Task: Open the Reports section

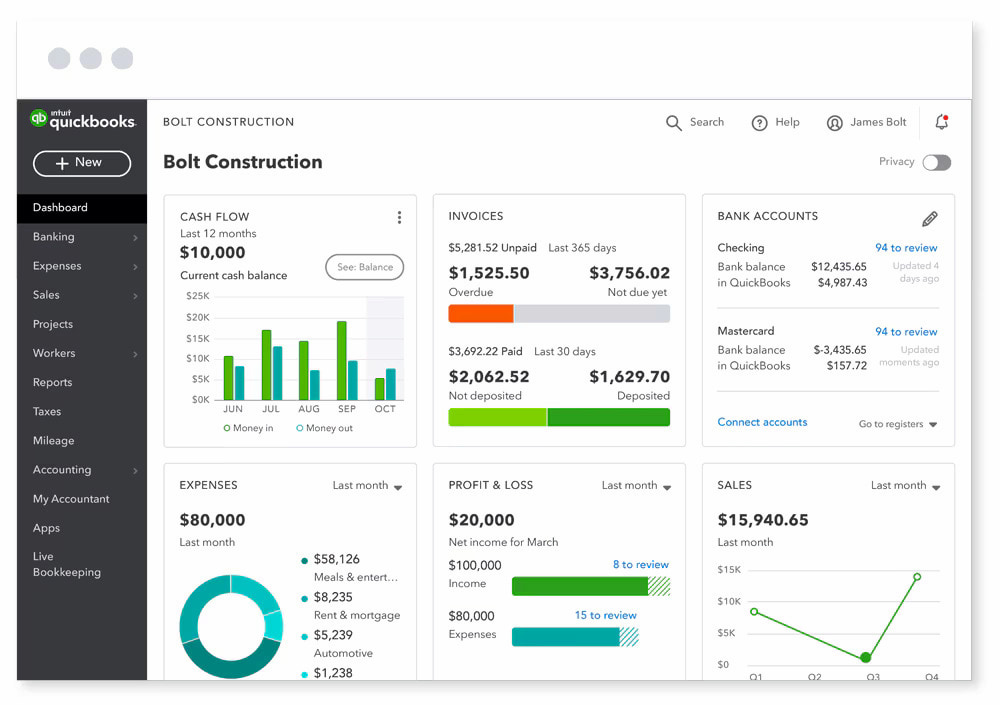Action: pyautogui.click(x=52, y=382)
